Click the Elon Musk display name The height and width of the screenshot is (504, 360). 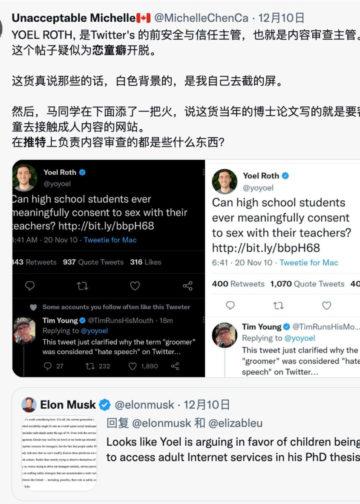(x=68, y=405)
